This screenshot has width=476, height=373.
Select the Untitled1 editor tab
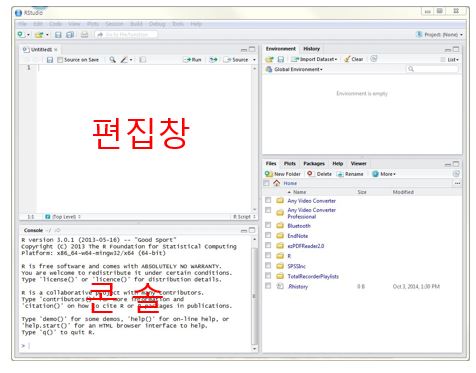pyautogui.click(x=41, y=50)
